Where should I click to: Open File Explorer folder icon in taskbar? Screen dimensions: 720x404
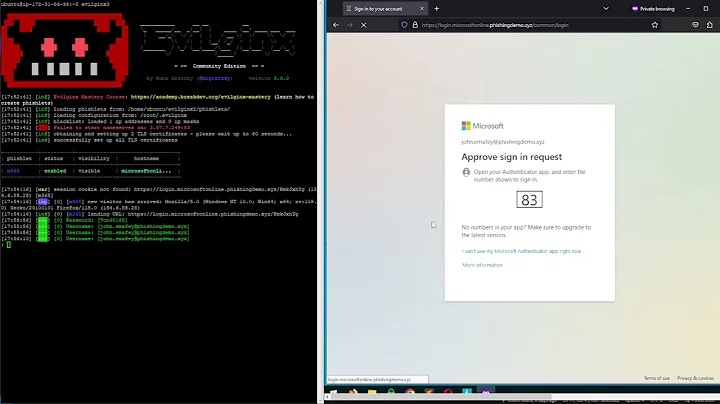372,392
